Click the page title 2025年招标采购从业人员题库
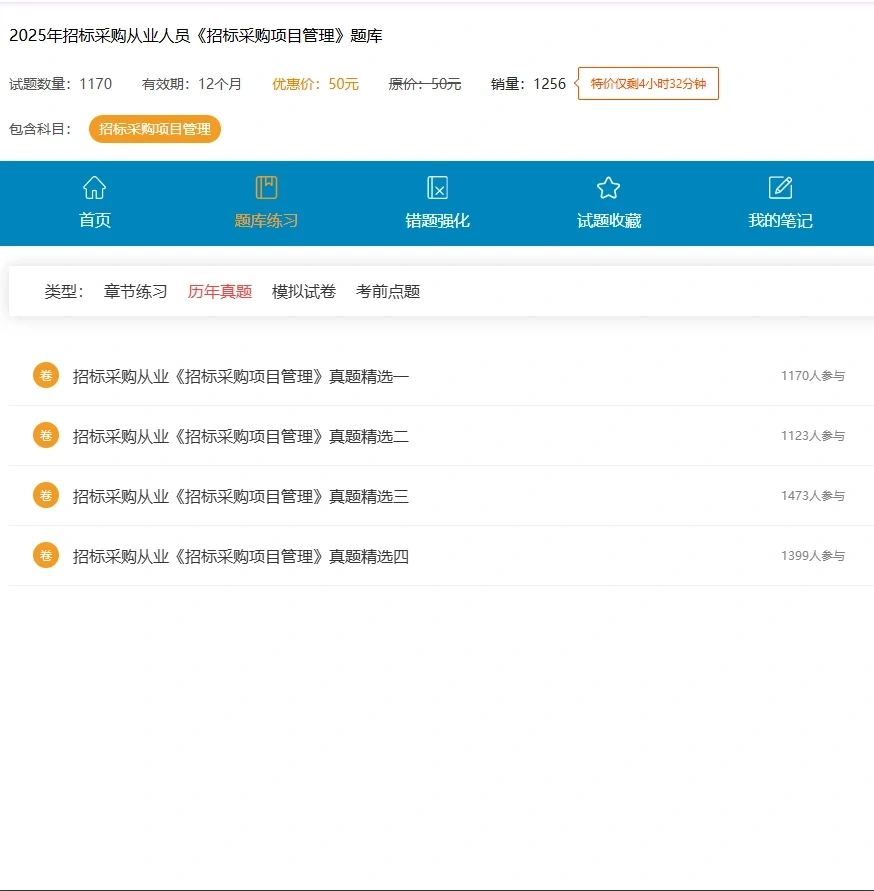874x891 pixels. pos(197,35)
